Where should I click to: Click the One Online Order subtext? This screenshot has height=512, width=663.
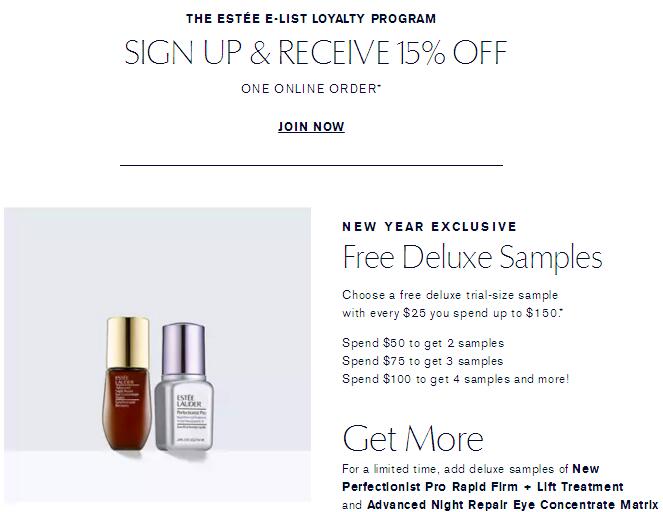pyautogui.click(x=311, y=88)
